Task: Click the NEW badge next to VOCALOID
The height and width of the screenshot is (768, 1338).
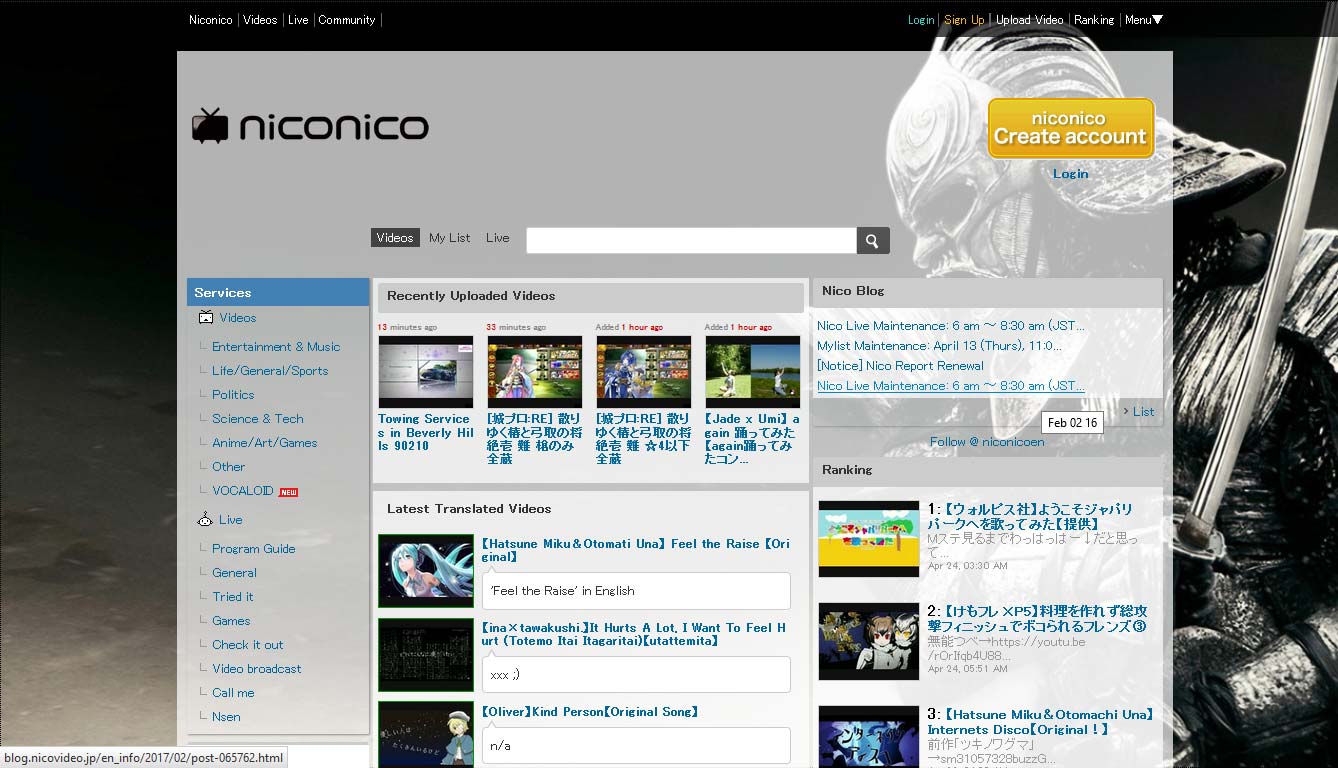Action: [288, 492]
